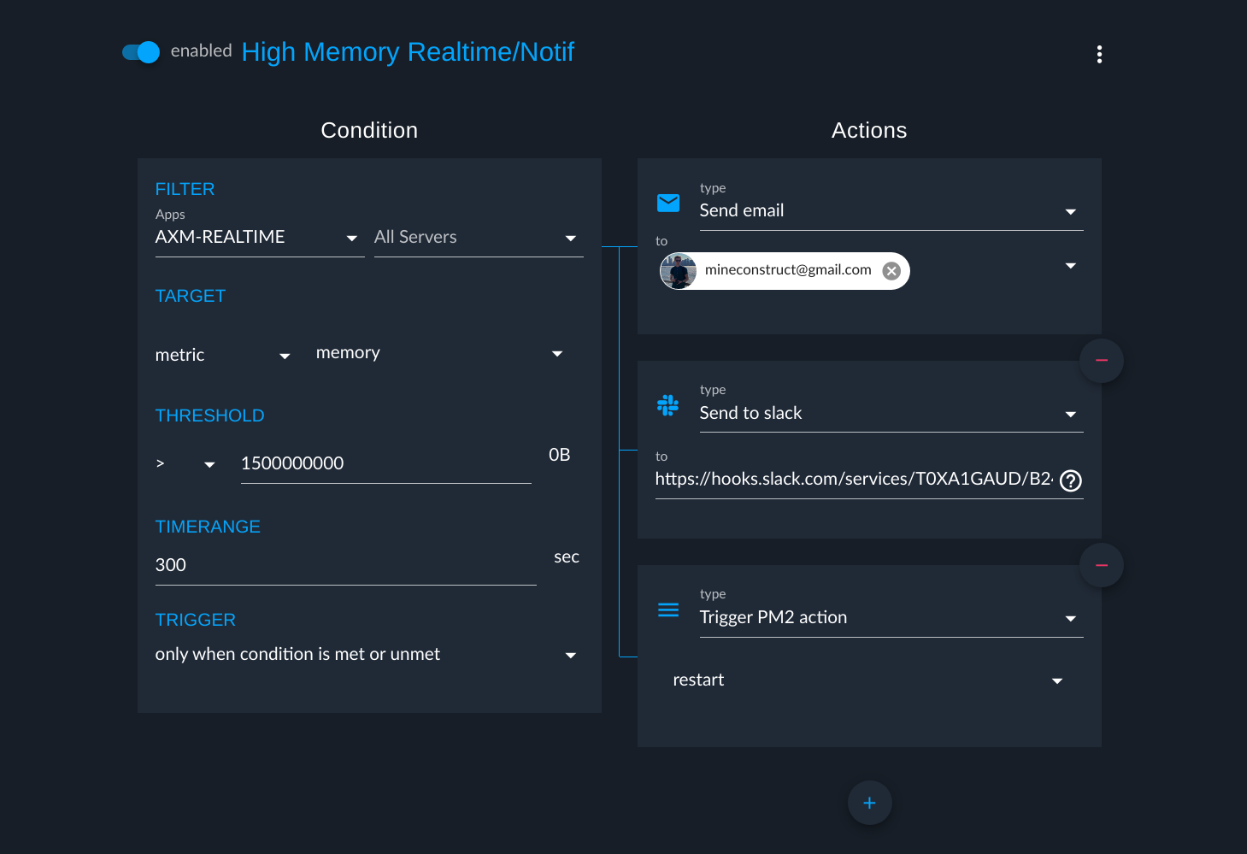
Task: Remove mineconstruct@gmail.com recipient chip
Action: point(892,271)
